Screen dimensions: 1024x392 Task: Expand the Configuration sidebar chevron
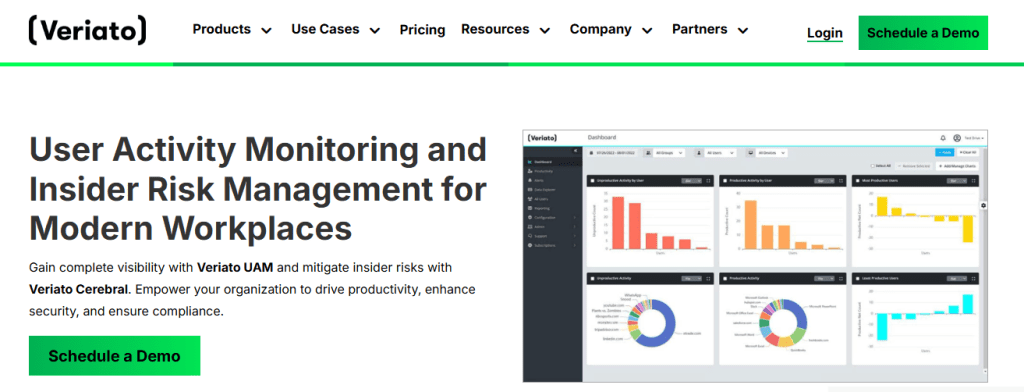[575, 218]
